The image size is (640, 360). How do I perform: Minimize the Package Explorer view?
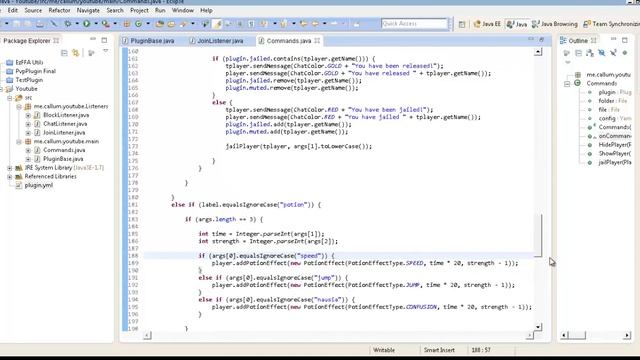click(93, 40)
